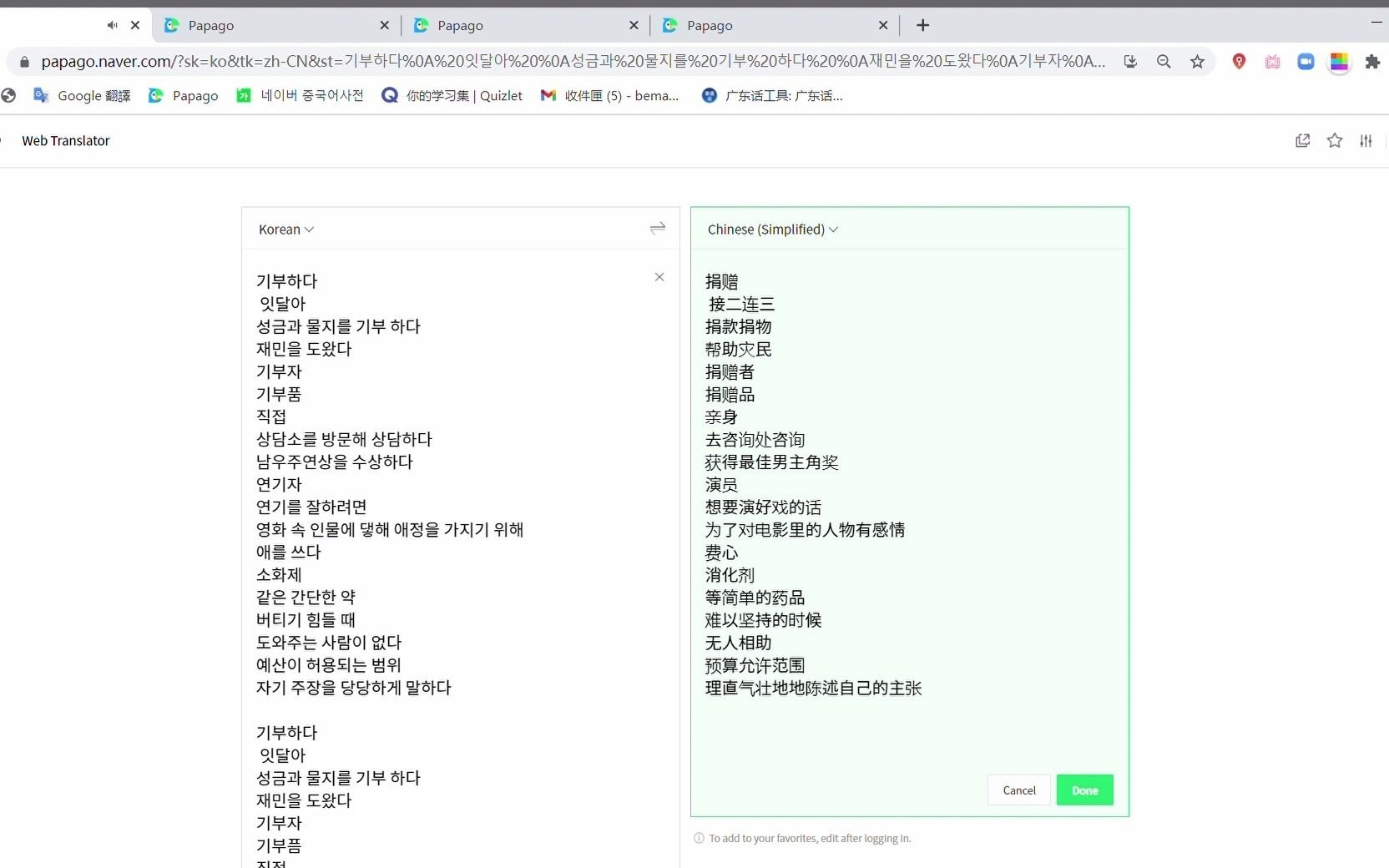The height and width of the screenshot is (868, 1389).
Task: Open the colorful grid extension icon
Action: 1339,62
